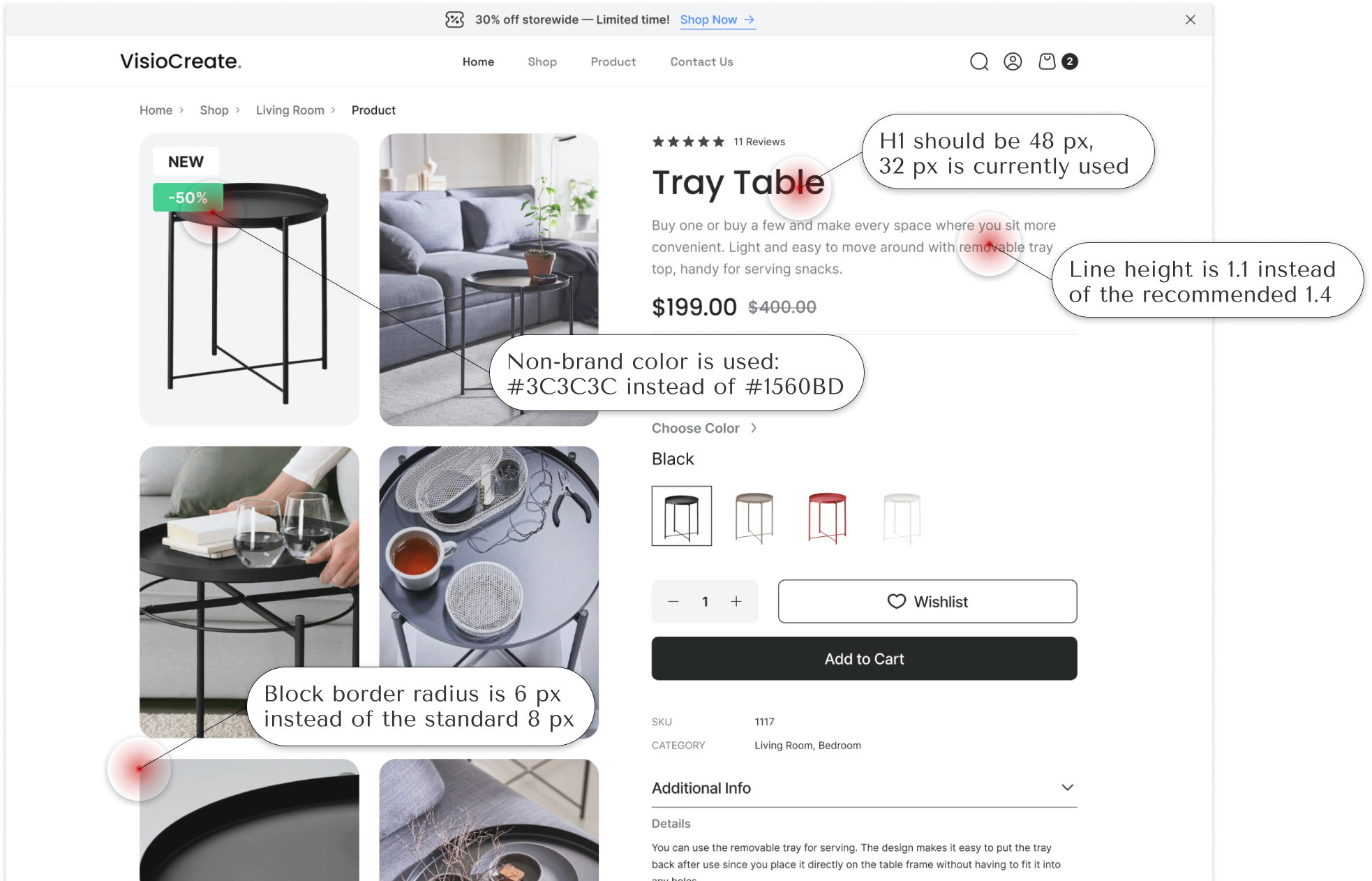Increase quantity with the plus icon
The height and width of the screenshot is (881, 1372).
(x=736, y=601)
